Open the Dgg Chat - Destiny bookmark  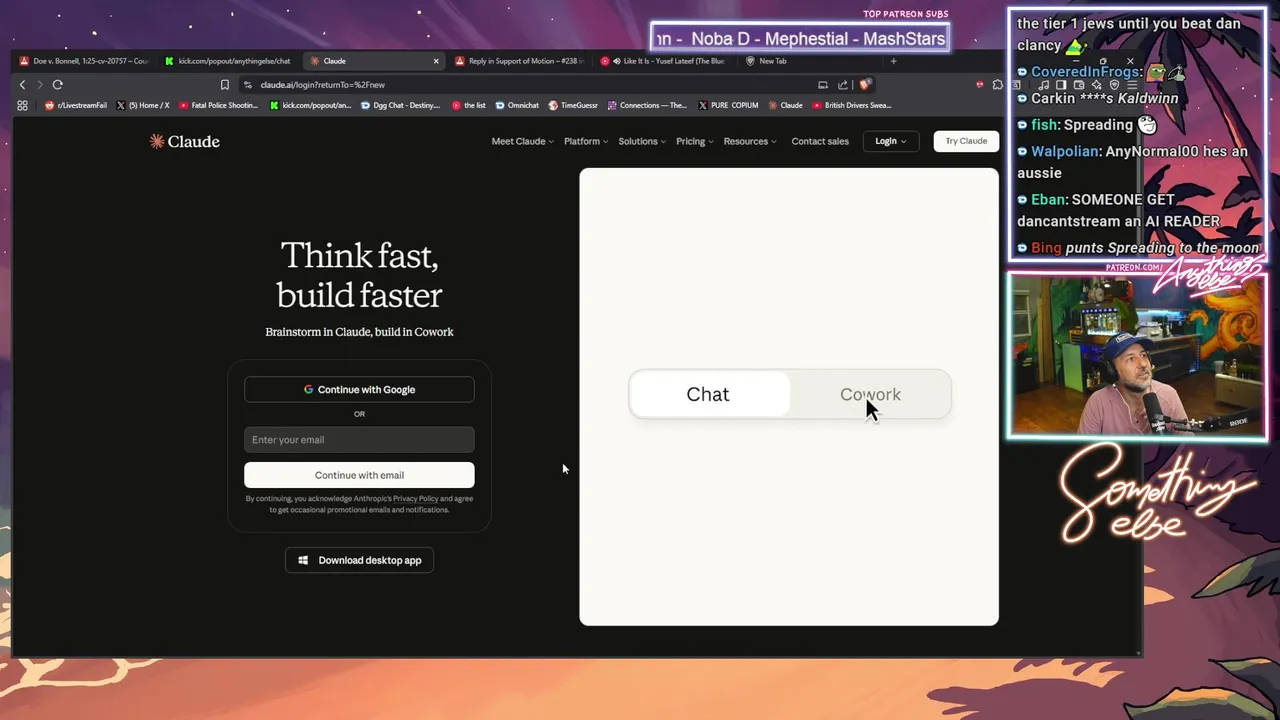[x=400, y=105]
